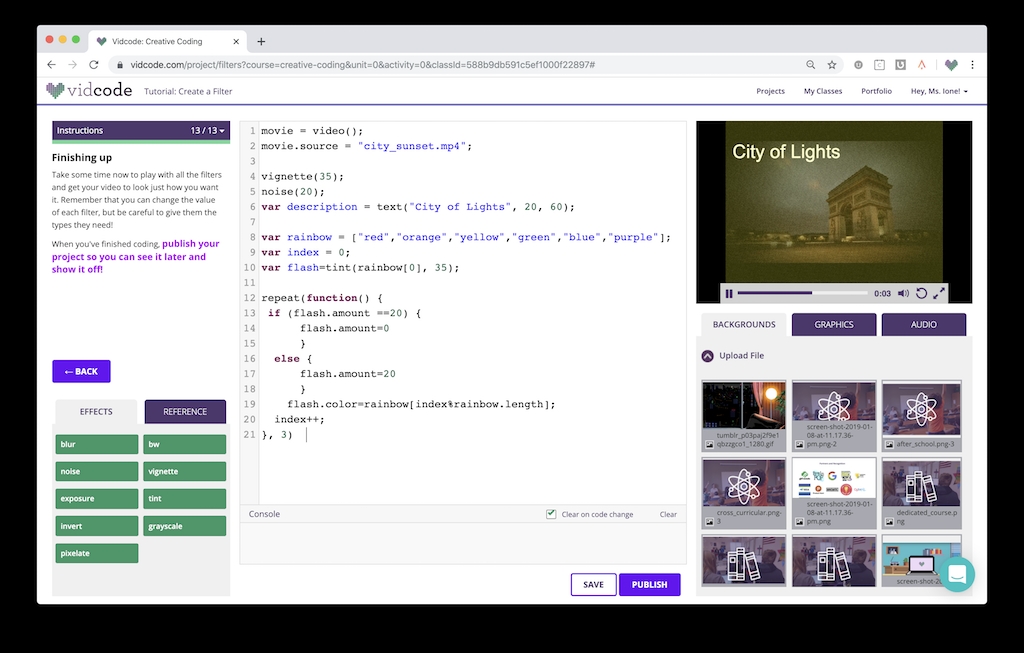Mute the video with the speaker icon
Viewport: 1024px width, 653px height.
[903, 293]
